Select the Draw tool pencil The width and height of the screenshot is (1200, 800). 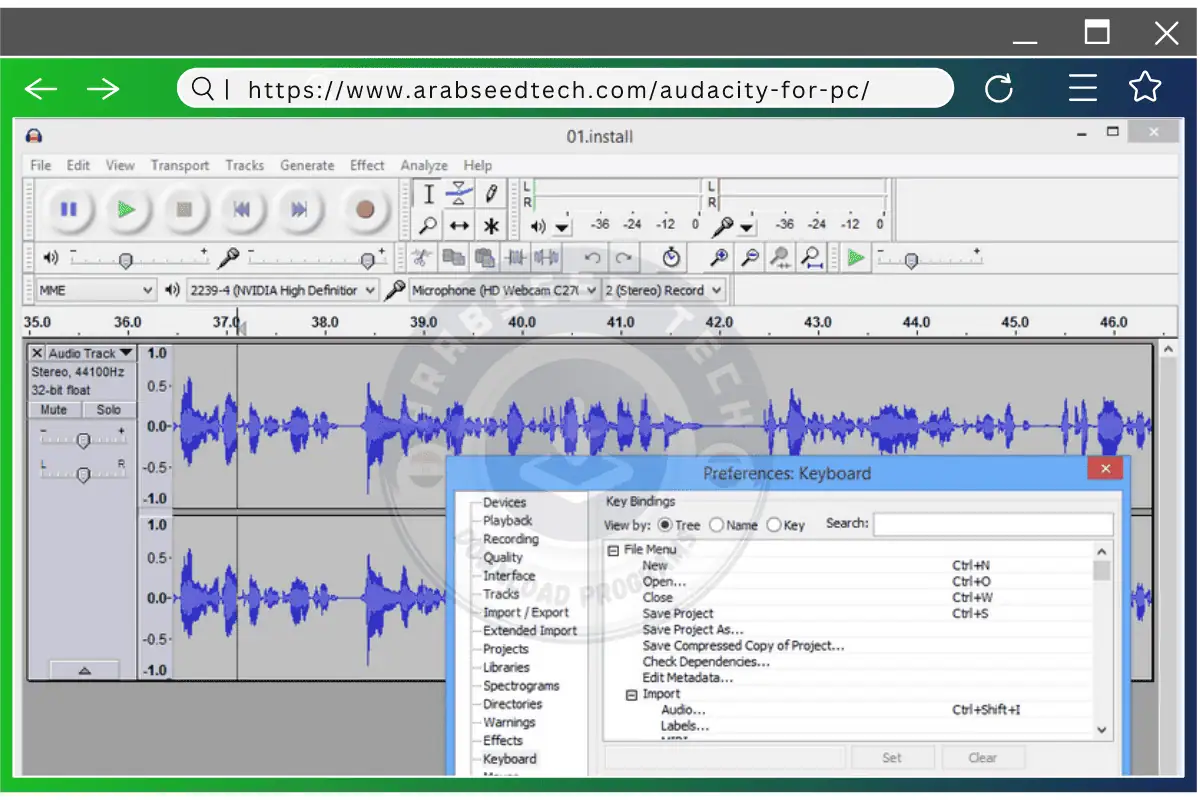coord(490,192)
